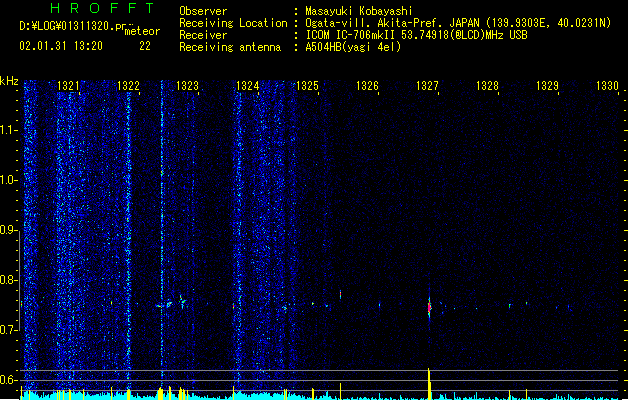Image resolution: width=629 pixels, height=400 pixels.
Task: Click the 1329 time axis marker
Action: point(547,86)
